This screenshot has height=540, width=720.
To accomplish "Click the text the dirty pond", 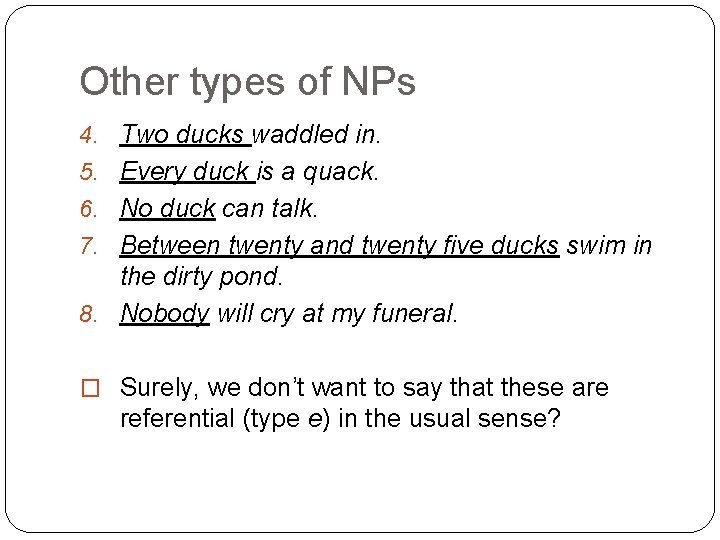I will [x=202, y=276].
